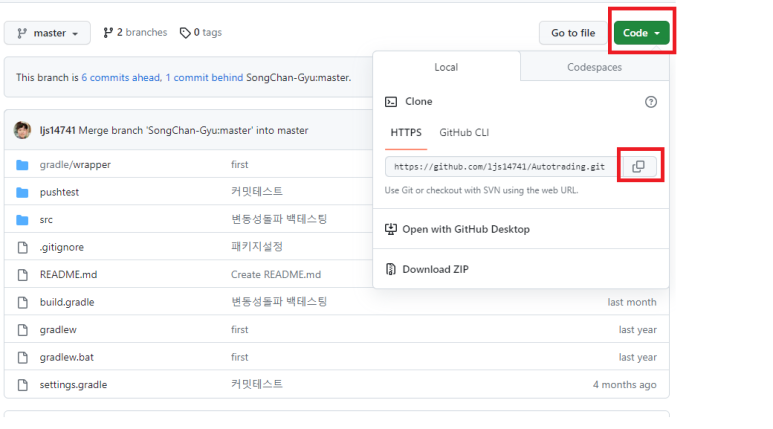Viewport: 773px width, 429px height.
Task: Click the 'last month' timestamp
Action: [x=632, y=302]
